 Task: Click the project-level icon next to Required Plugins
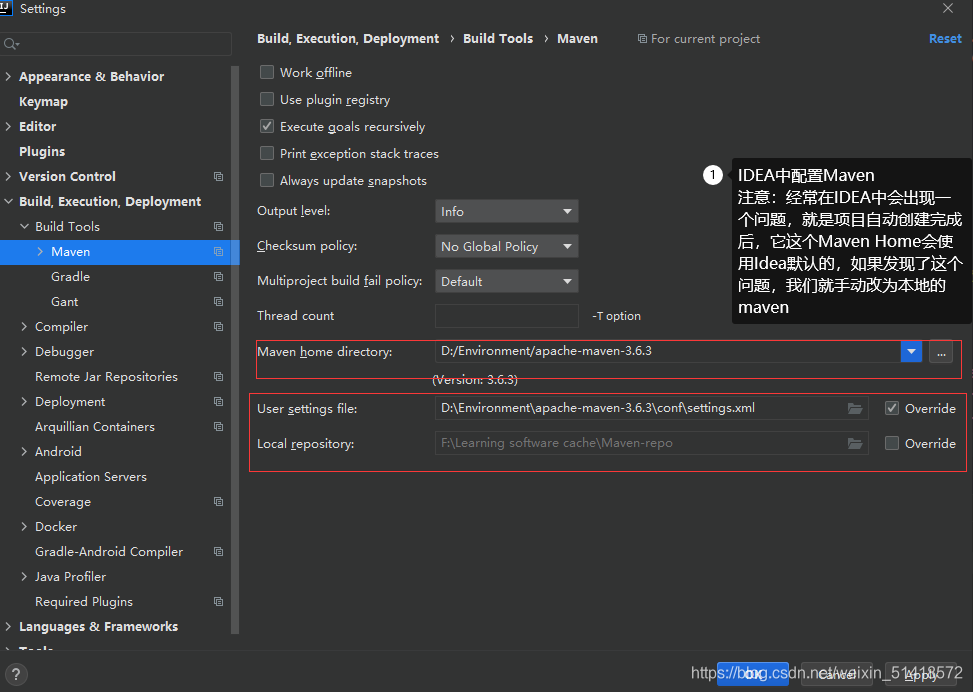tap(218, 601)
